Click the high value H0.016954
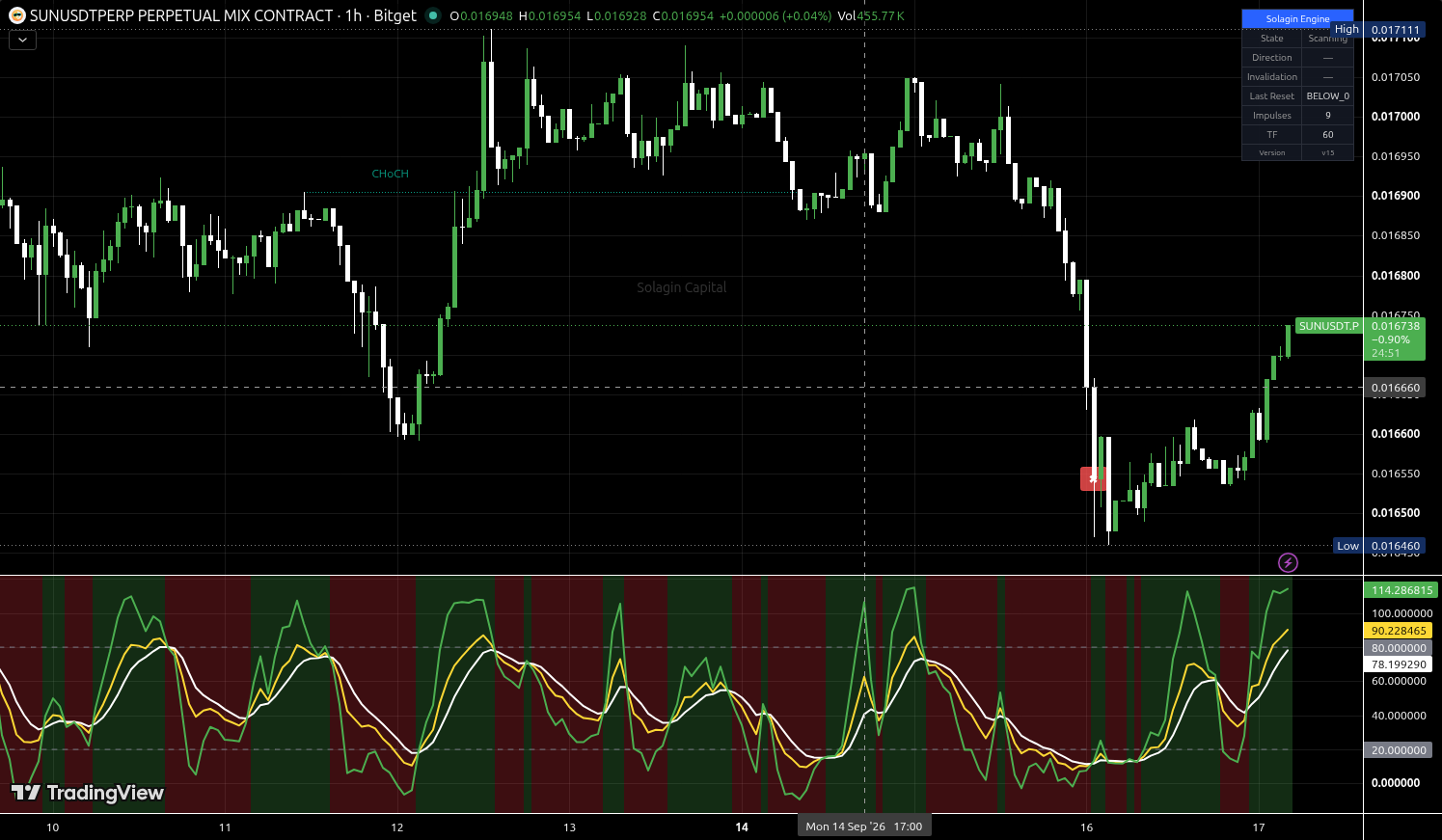The width and height of the screenshot is (1442, 840). [x=550, y=15]
